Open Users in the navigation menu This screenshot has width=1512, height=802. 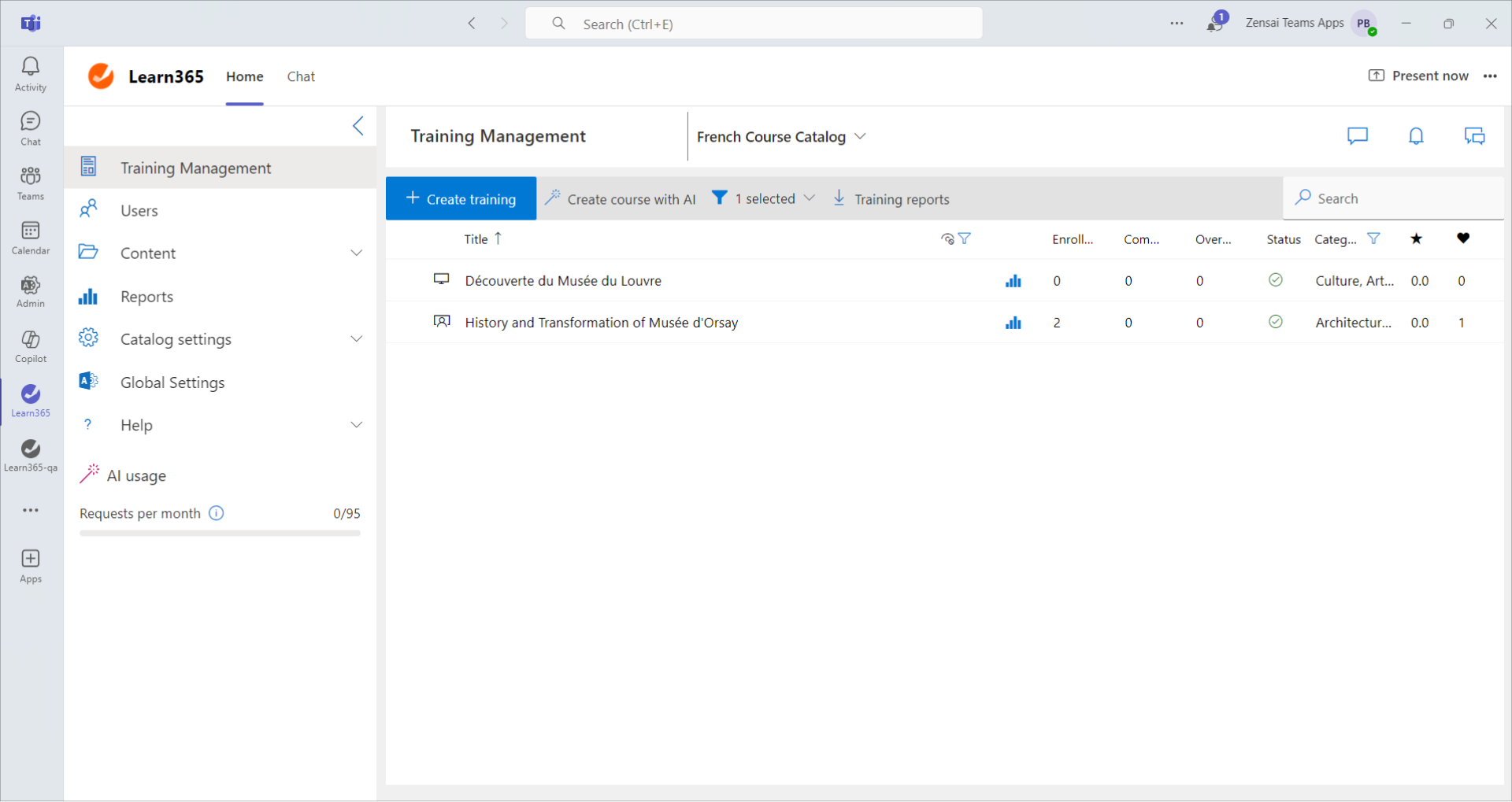[x=139, y=211]
